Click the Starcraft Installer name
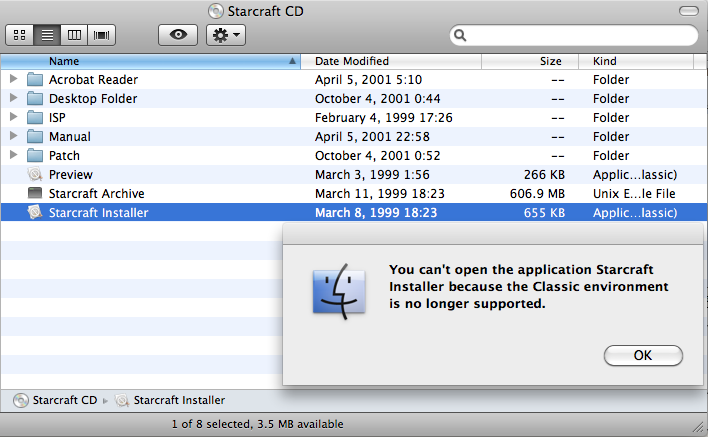Image resolution: width=708 pixels, height=437 pixels. click(x=98, y=212)
